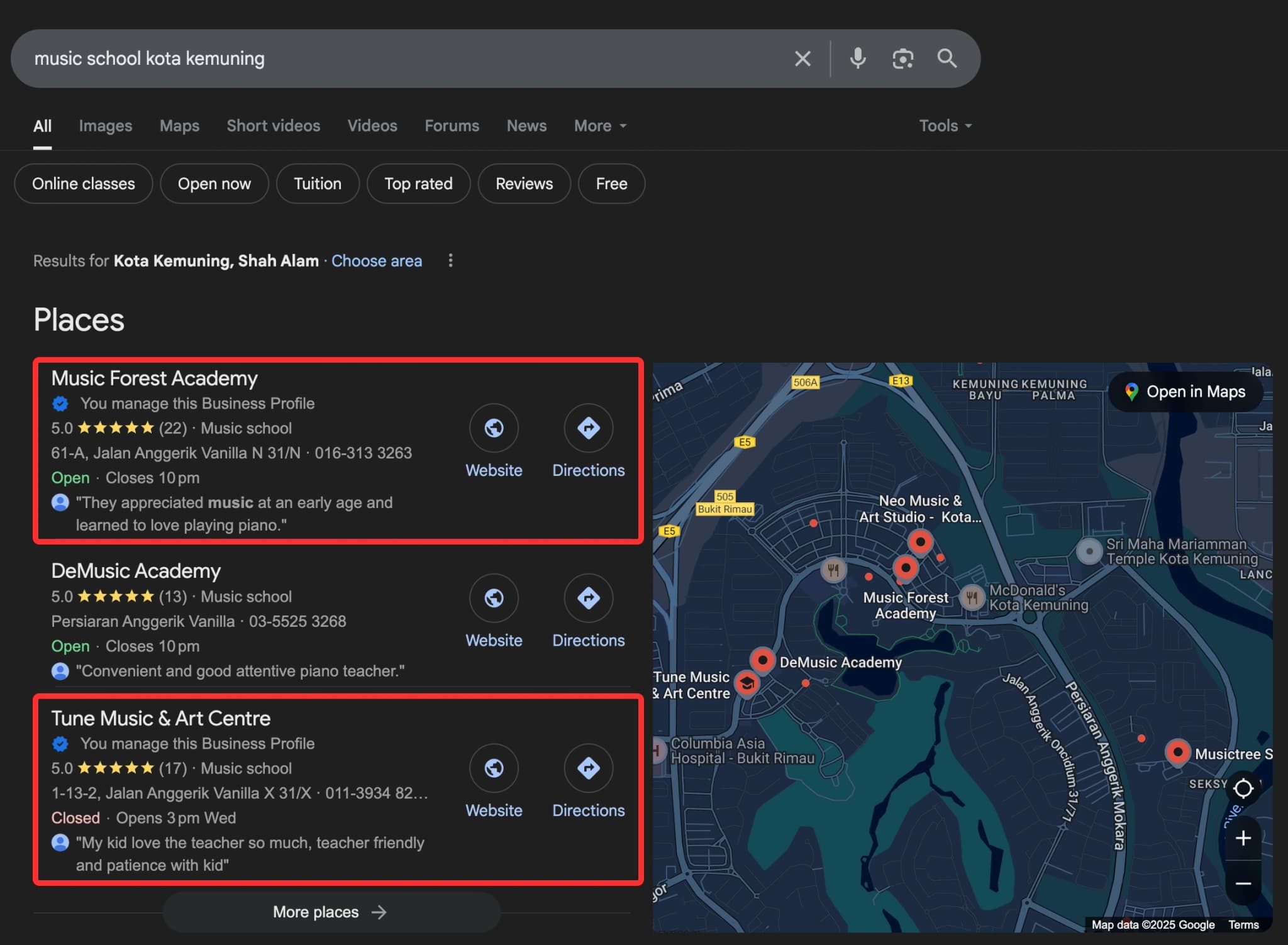Zoom in on the map
Screen dimensions: 1288x945
coord(1243,838)
